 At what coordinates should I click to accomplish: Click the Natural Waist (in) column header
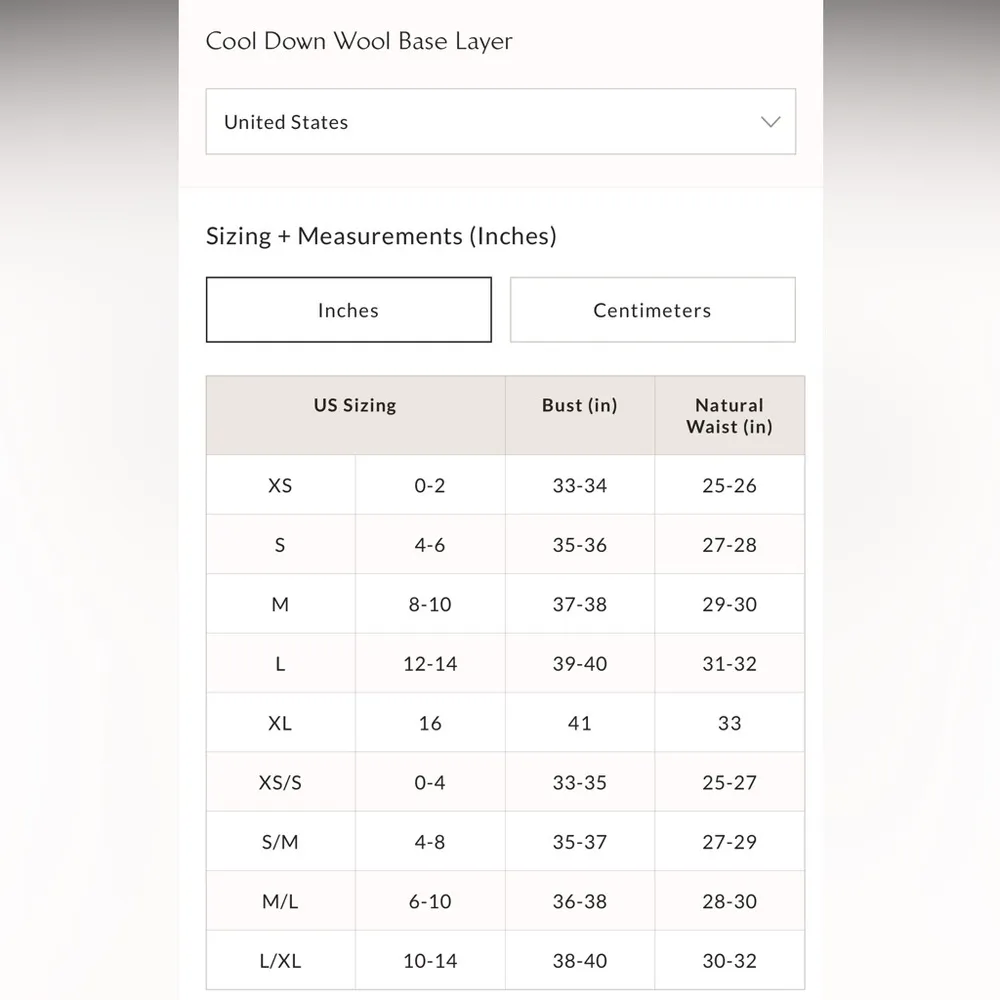(729, 416)
